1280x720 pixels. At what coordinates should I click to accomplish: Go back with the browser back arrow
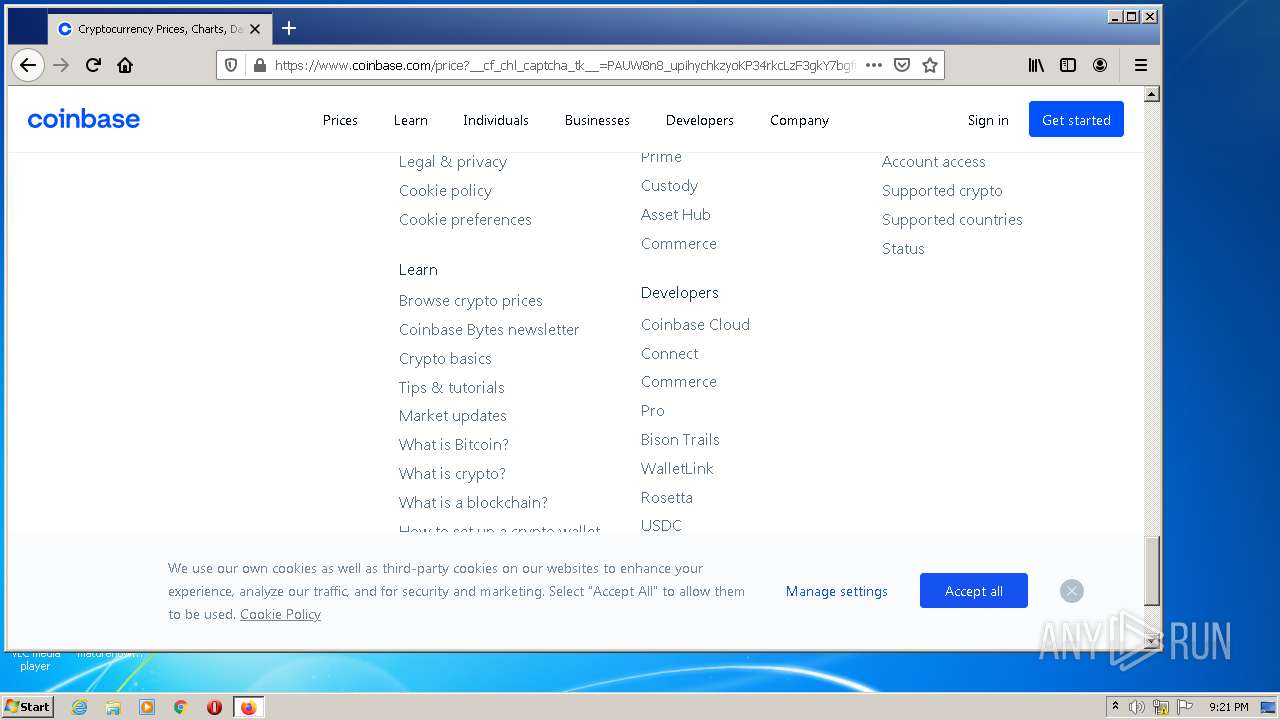(x=27, y=65)
